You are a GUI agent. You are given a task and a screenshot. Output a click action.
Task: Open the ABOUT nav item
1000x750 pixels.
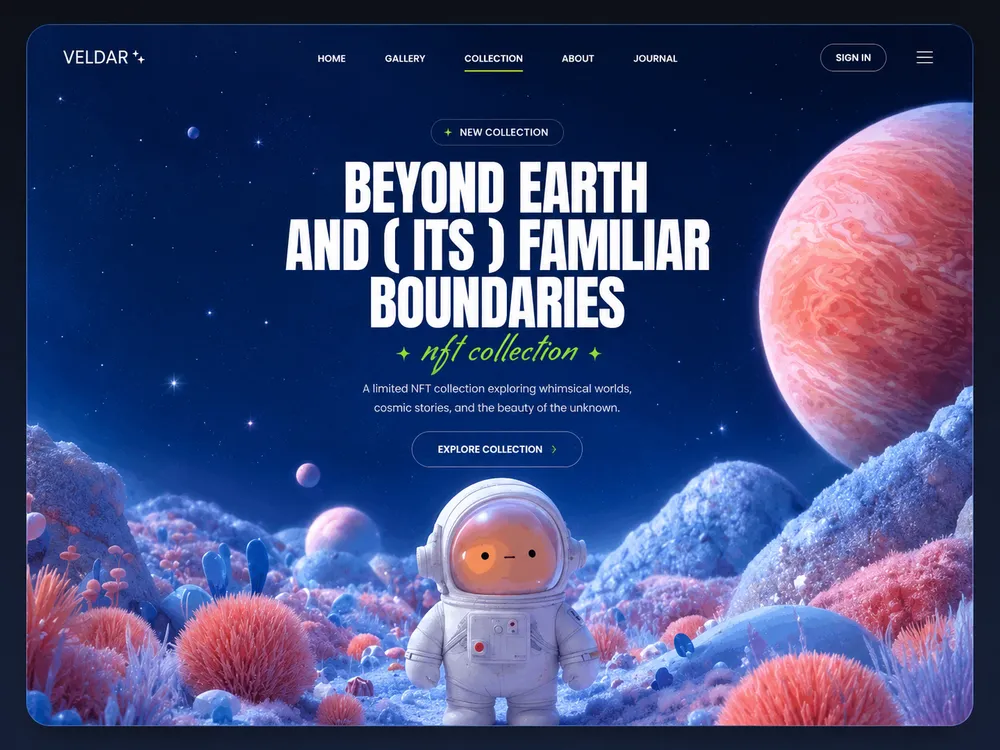point(578,58)
